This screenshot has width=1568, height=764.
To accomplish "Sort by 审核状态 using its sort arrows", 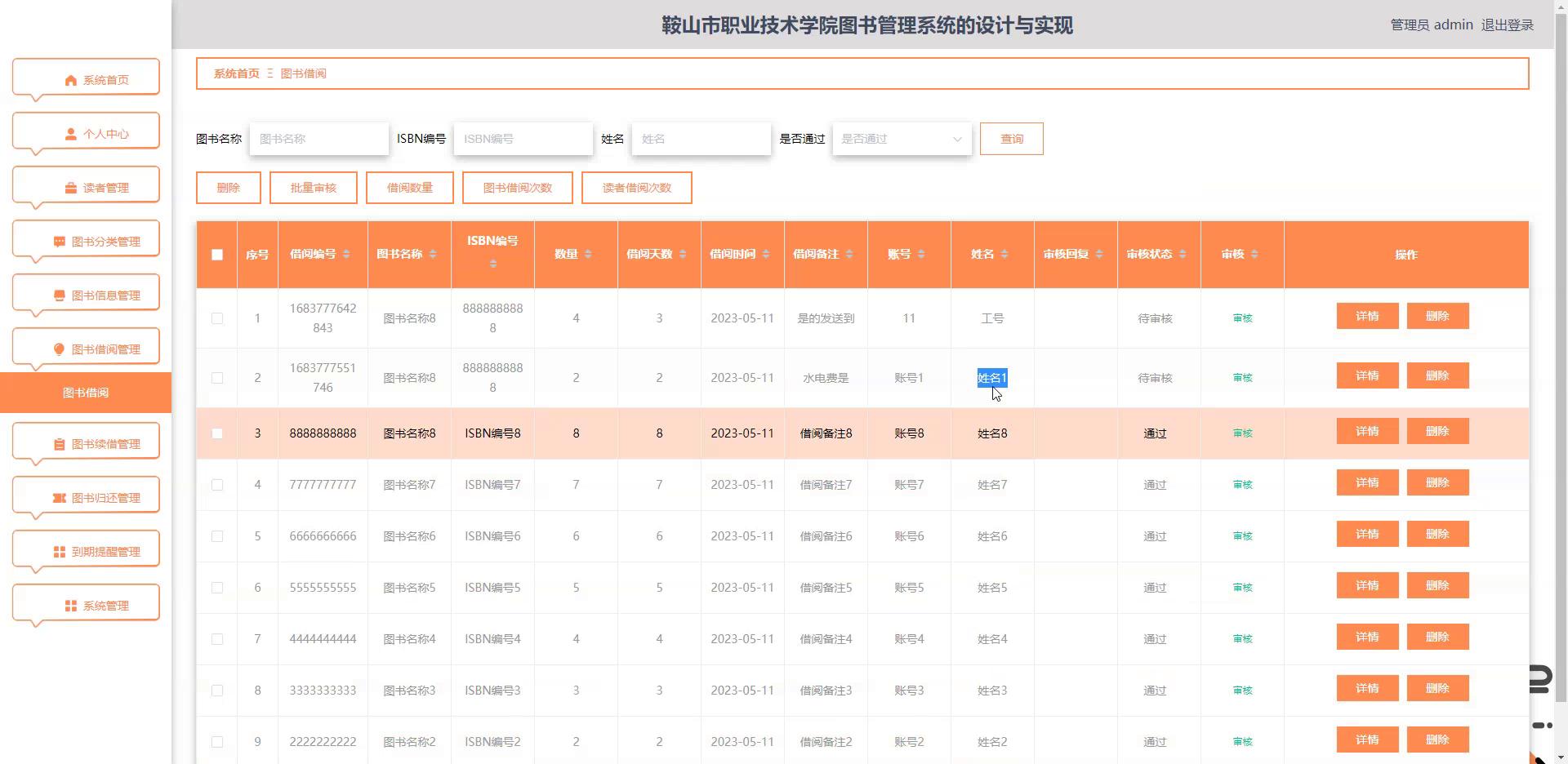I will [x=1183, y=255].
